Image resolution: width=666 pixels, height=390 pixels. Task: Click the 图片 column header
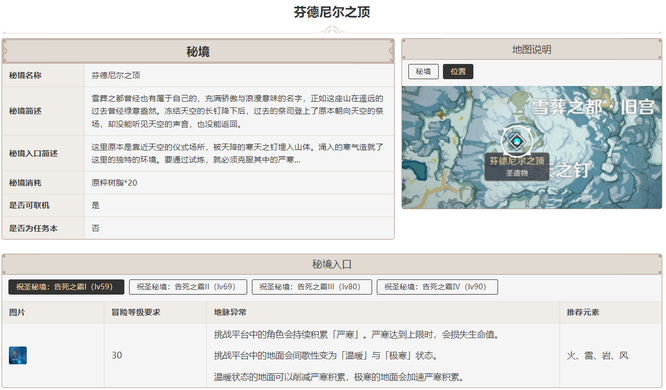(x=17, y=312)
